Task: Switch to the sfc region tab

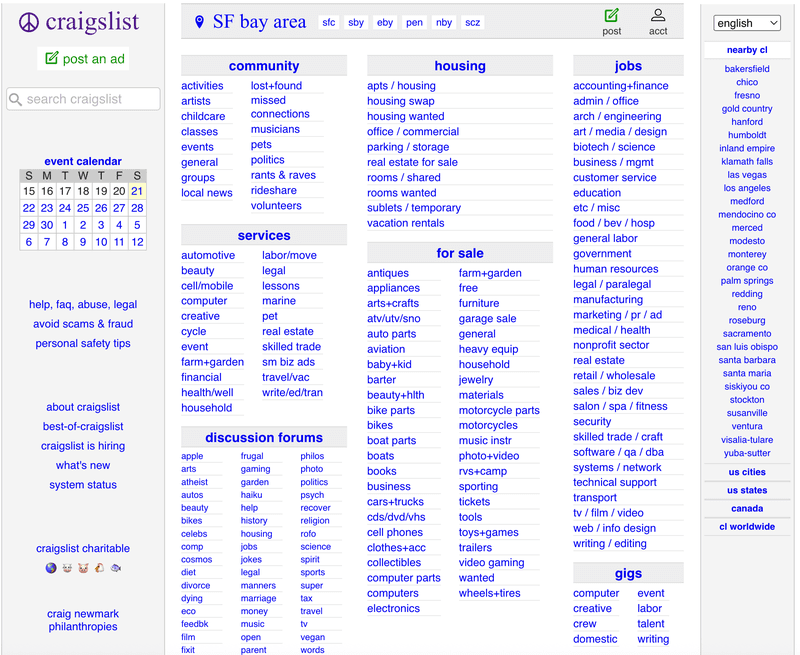Action: tap(328, 22)
